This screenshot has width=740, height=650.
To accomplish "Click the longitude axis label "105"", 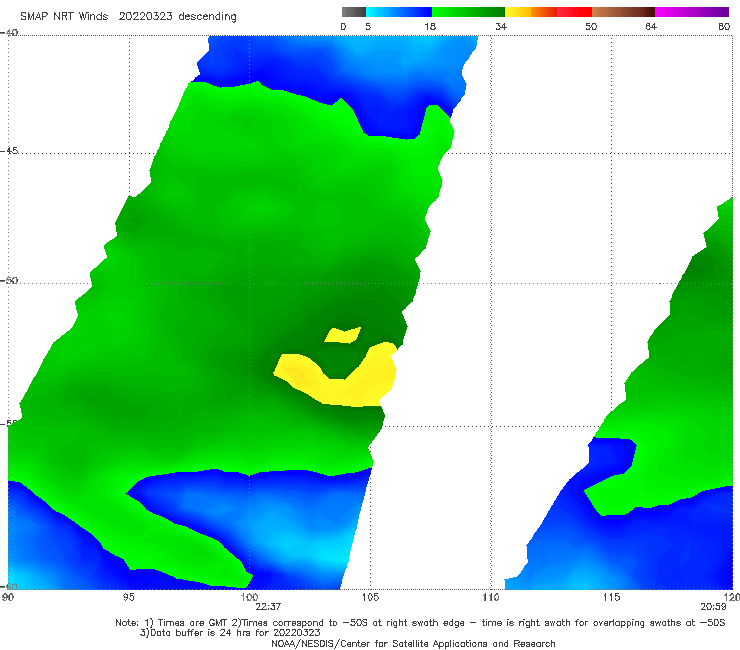I will 370,597.
